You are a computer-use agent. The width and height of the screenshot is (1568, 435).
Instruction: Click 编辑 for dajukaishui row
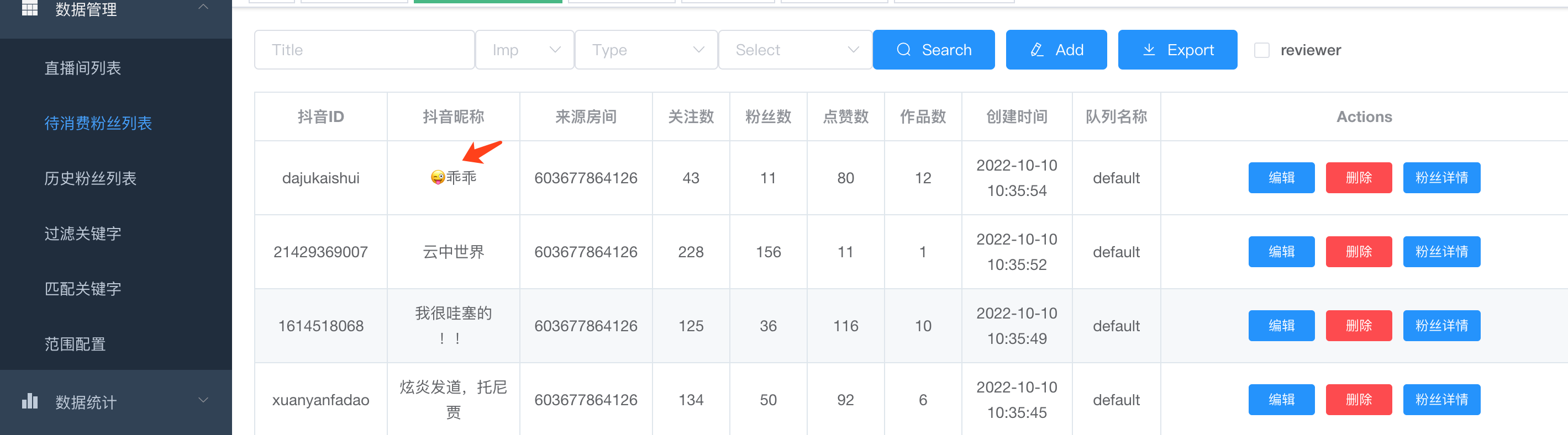[1281, 178]
